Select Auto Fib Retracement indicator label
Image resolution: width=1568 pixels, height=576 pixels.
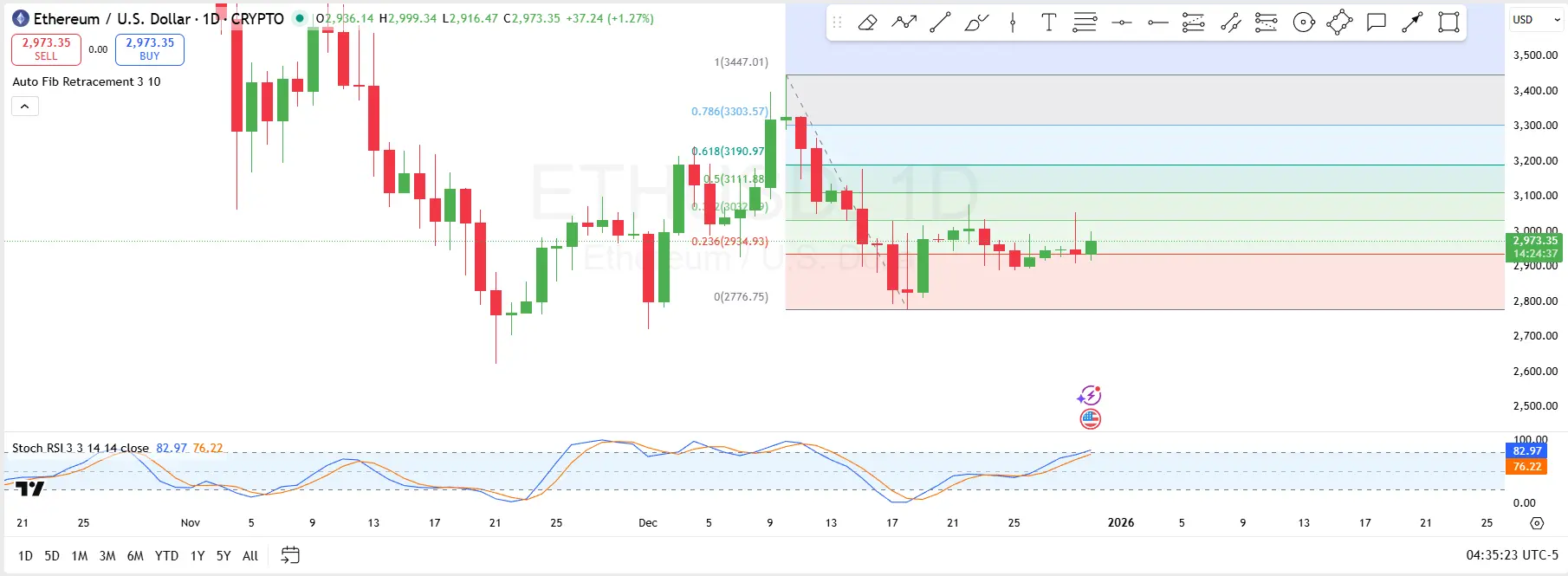[x=87, y=81]
